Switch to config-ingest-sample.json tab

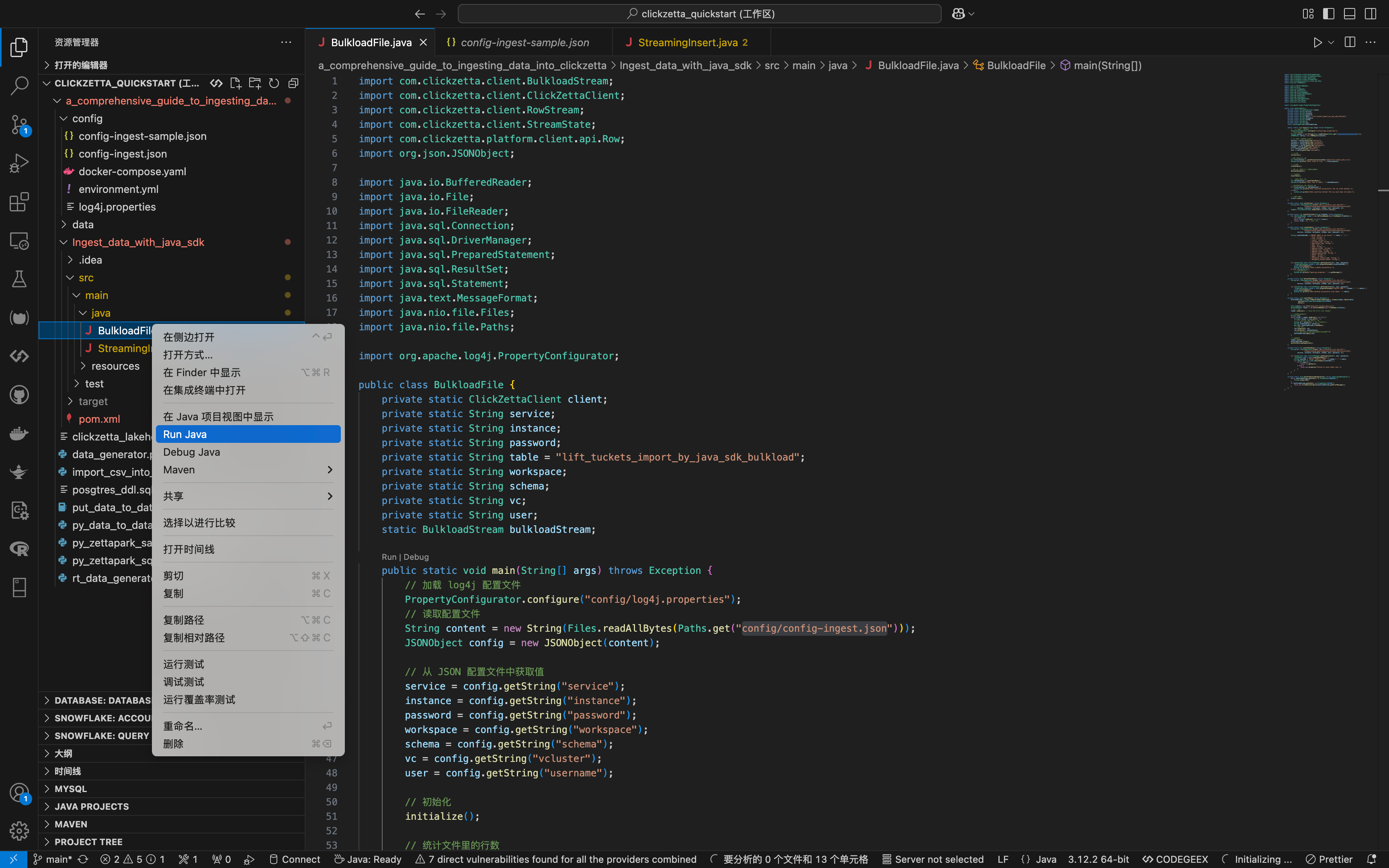[x=524, y=43]
